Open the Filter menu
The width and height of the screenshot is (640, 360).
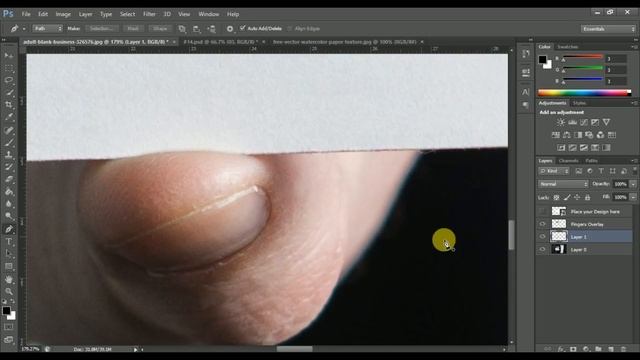(149, 14)
